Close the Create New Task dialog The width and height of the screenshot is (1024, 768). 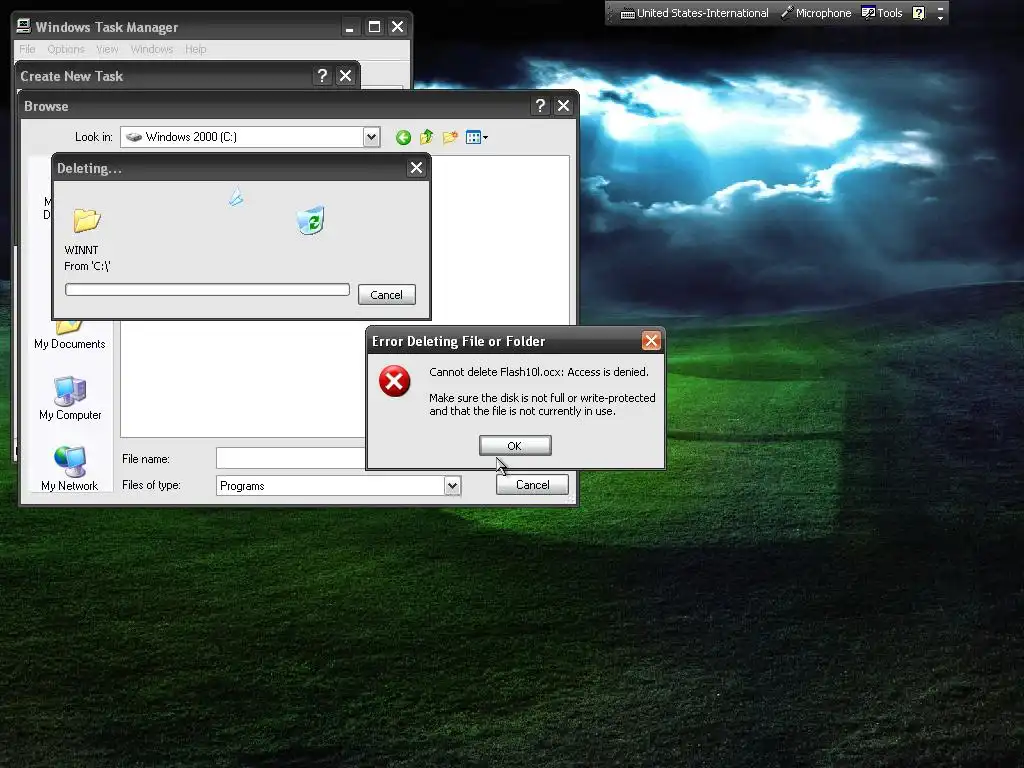(345, 76)
